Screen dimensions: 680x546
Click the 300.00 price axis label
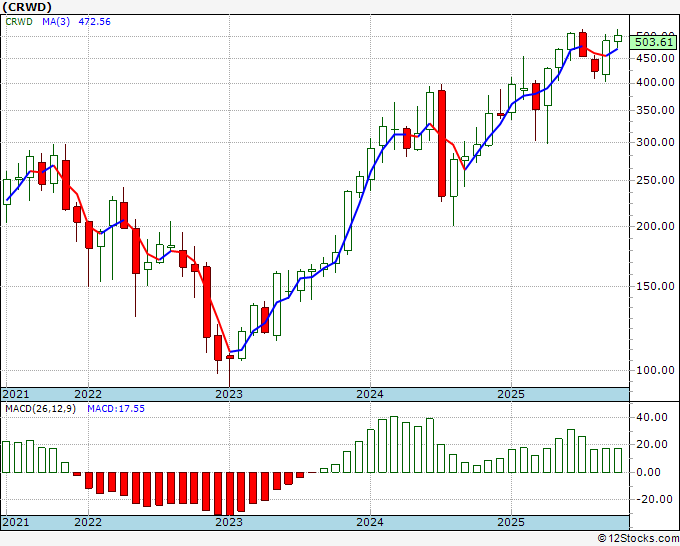(x=657, y=142)
